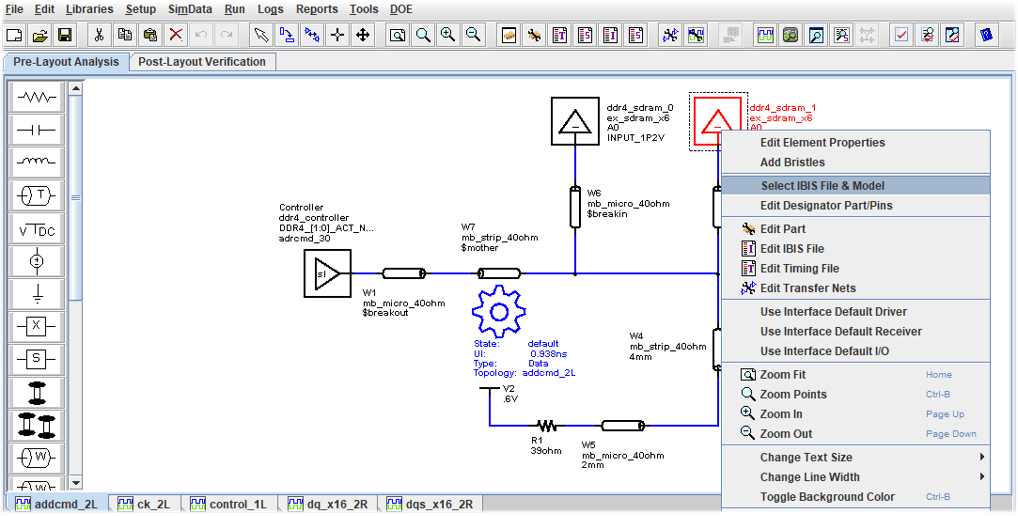
Task: Choose Edit Element Properties from context menu
Action: pyautogui.click(x=856, y=142)
